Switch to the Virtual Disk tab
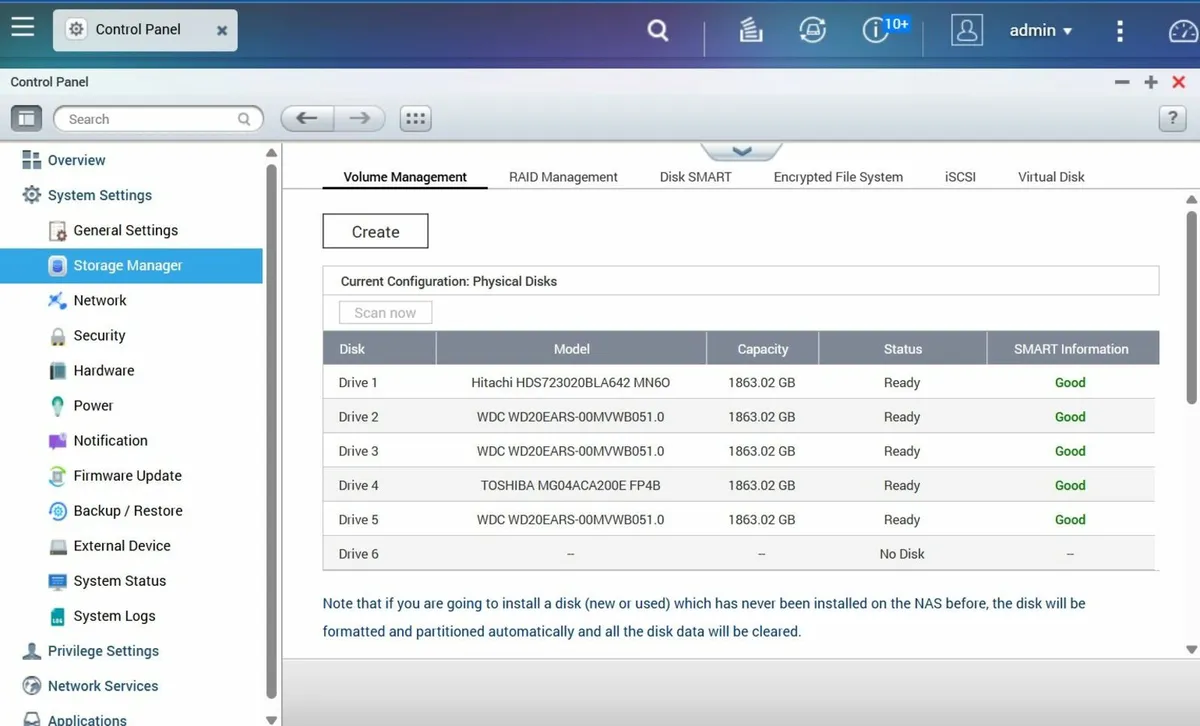The width and height of the screenshot is (1200, 726). (1051, 177)
